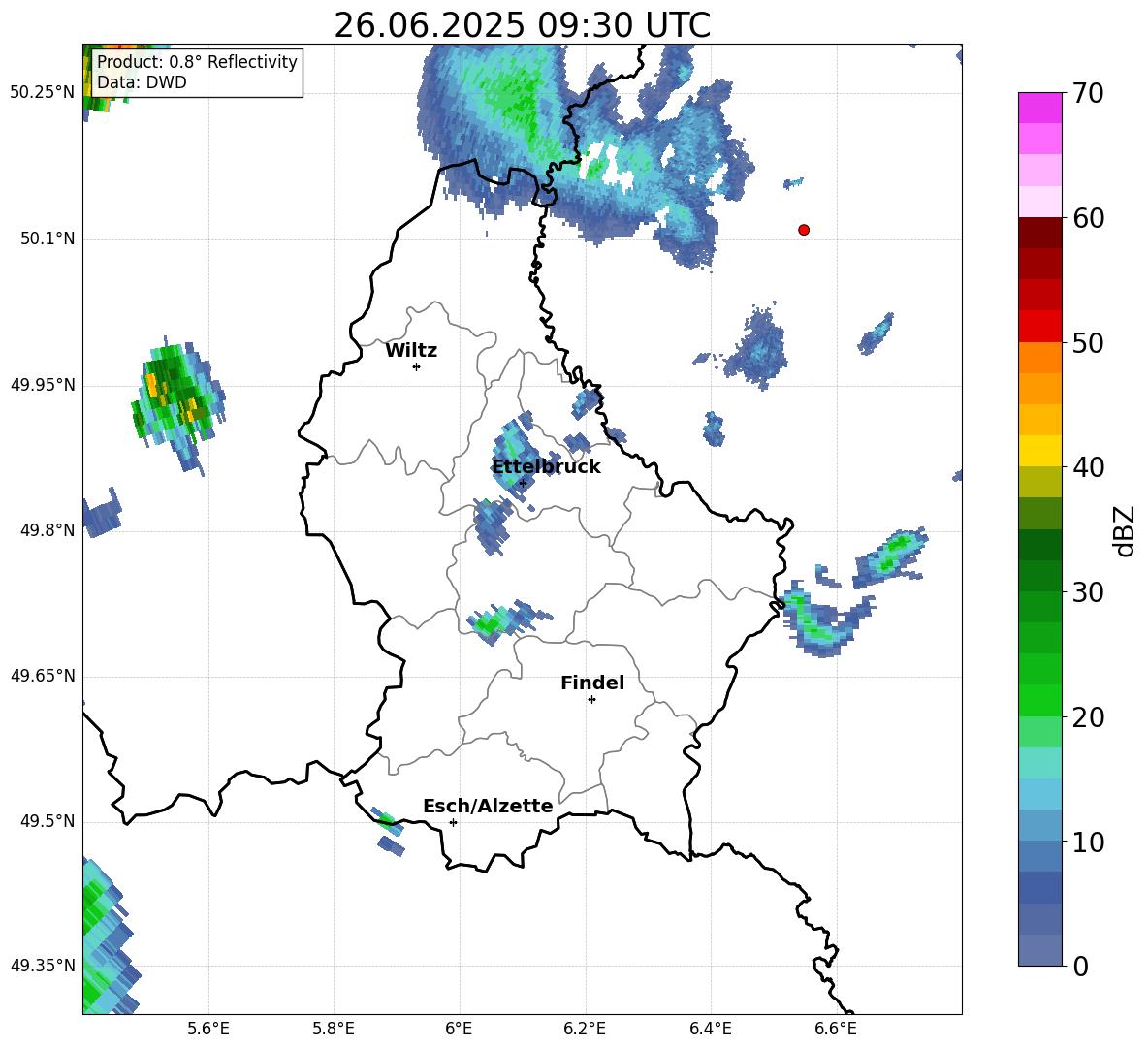Click the 5.6°E longitude label

pos(208,1029)
